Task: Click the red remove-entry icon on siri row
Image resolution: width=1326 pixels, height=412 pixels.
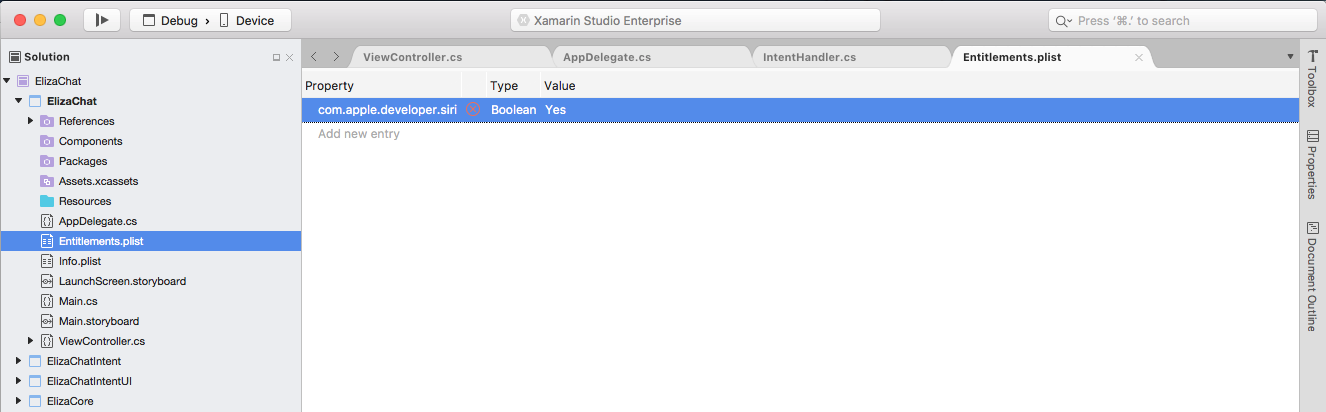Action: point(472,109)
